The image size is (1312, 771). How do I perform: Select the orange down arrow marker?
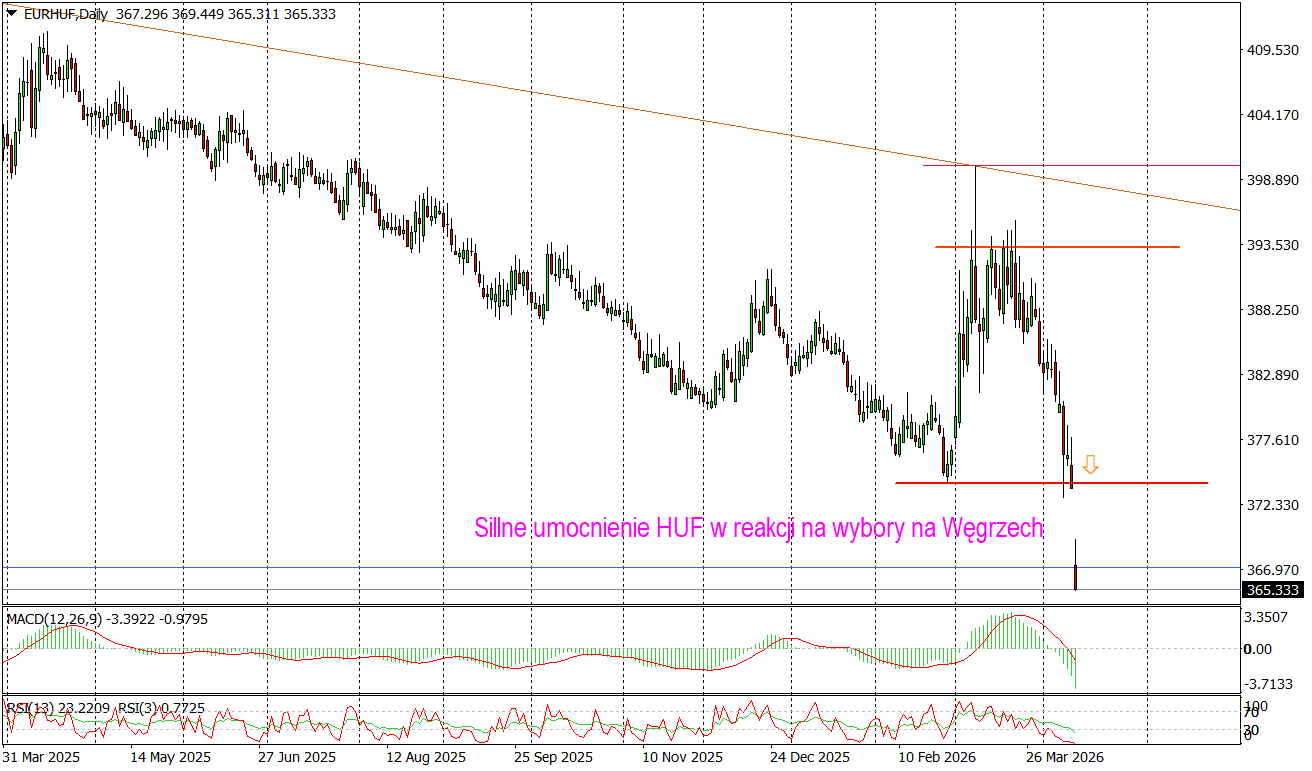(x=1090, y=465)
